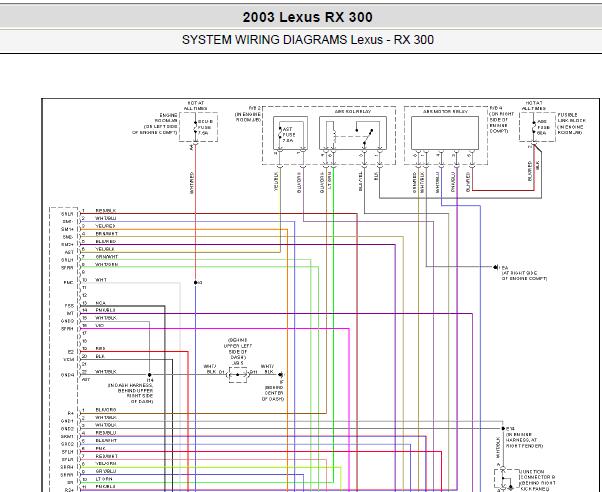Viewport: 602px width, 492px height.
Task: Click the vertical WHT/BLU label under ABS motor relay
Action: (x=437, y=182)
